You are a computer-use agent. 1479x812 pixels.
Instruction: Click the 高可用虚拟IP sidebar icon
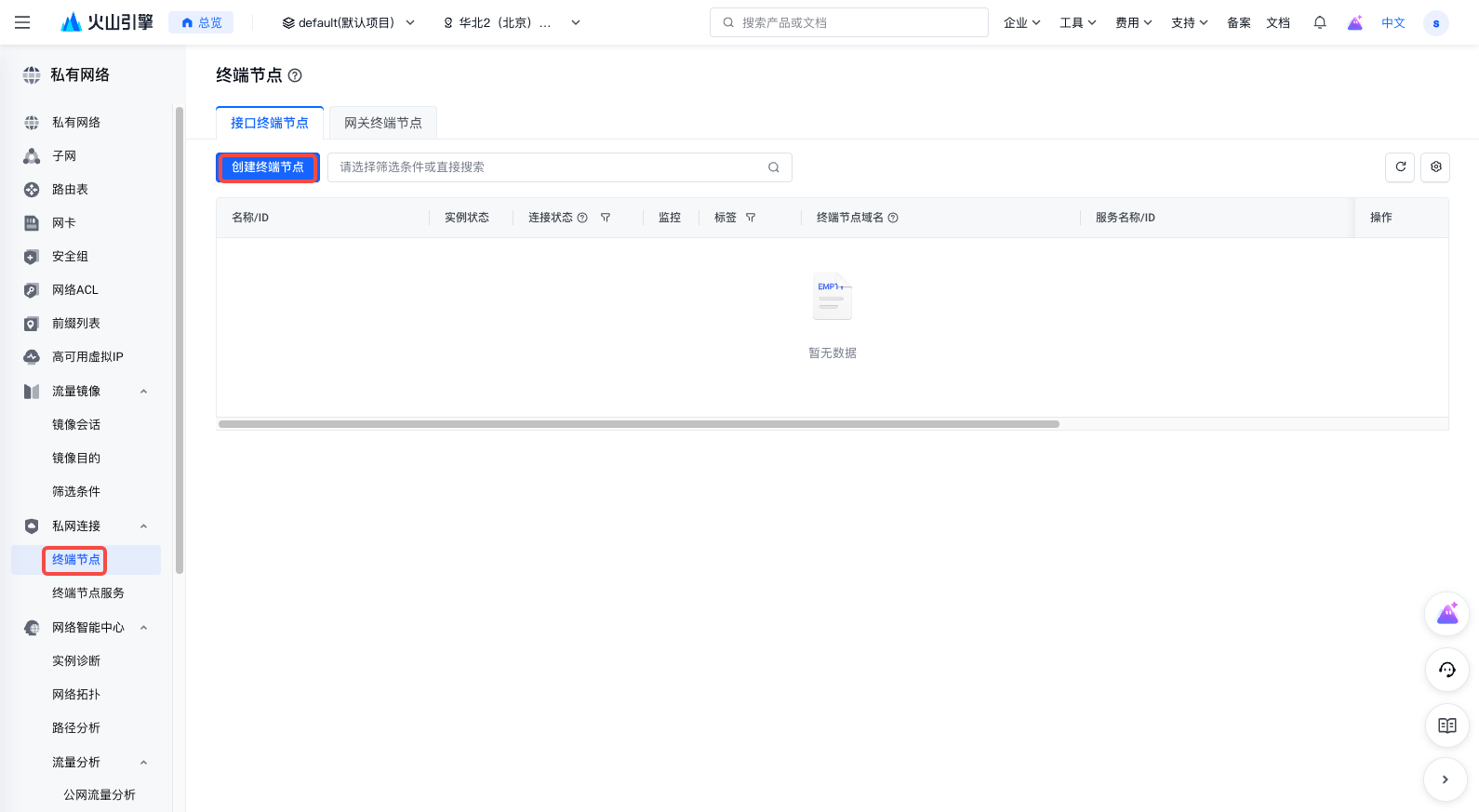point(32,357)
